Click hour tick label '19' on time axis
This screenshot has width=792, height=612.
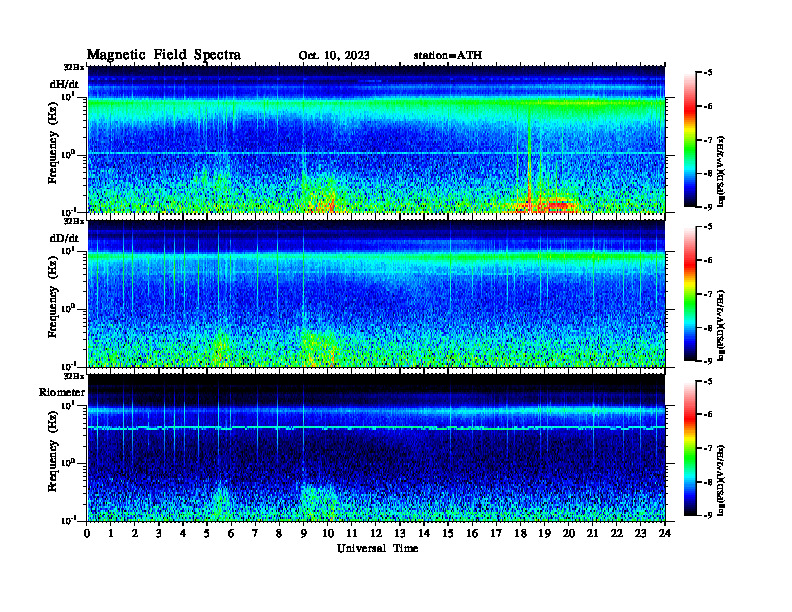pyautogui.click(x=544, y=533)
